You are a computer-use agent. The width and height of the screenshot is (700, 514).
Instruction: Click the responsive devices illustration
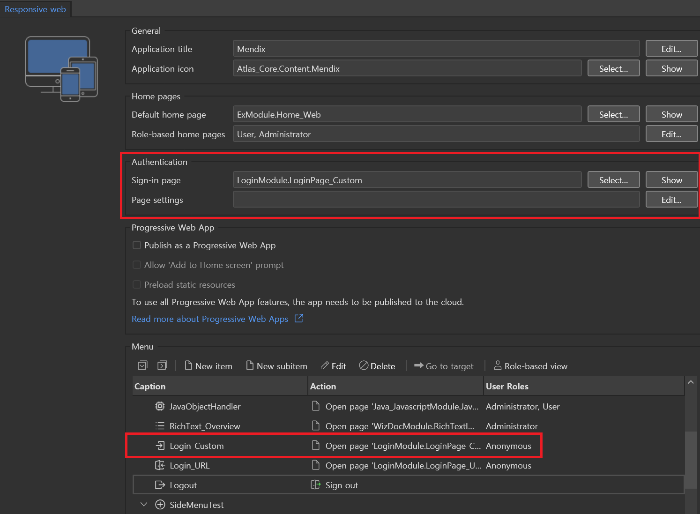pyautogui.click(x=62, y=69)
